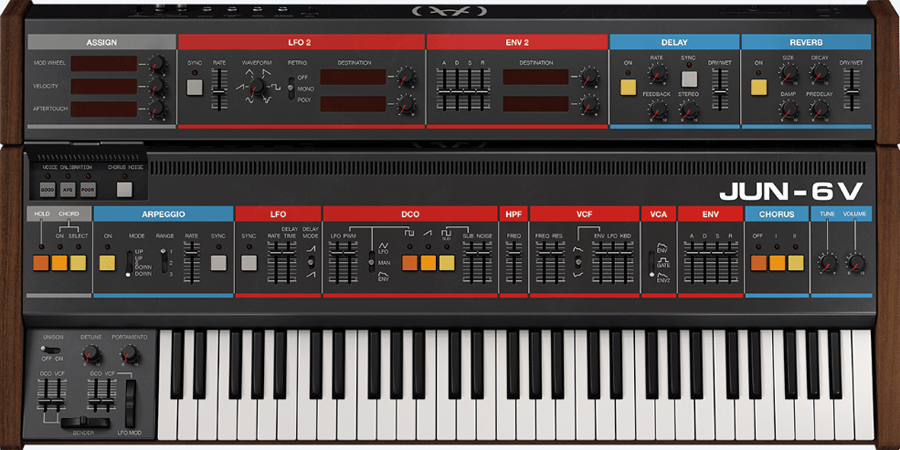The height and width of the screenshot is (450, 900).
Task: Toggle the LFO 2 SYNC button
Action: click(x=195, y=87)
